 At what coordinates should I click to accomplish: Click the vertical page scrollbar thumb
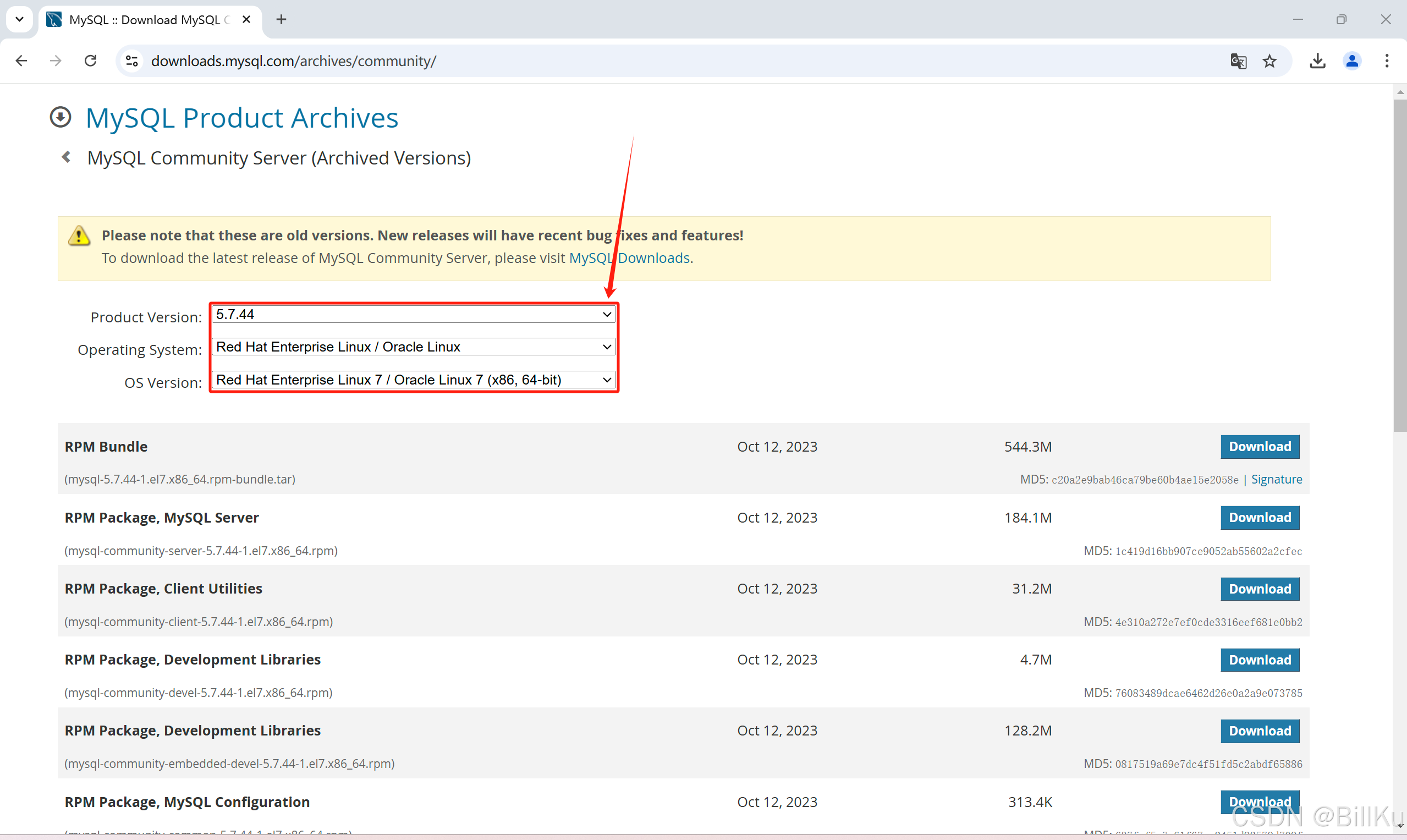[x=1400, y=266]
